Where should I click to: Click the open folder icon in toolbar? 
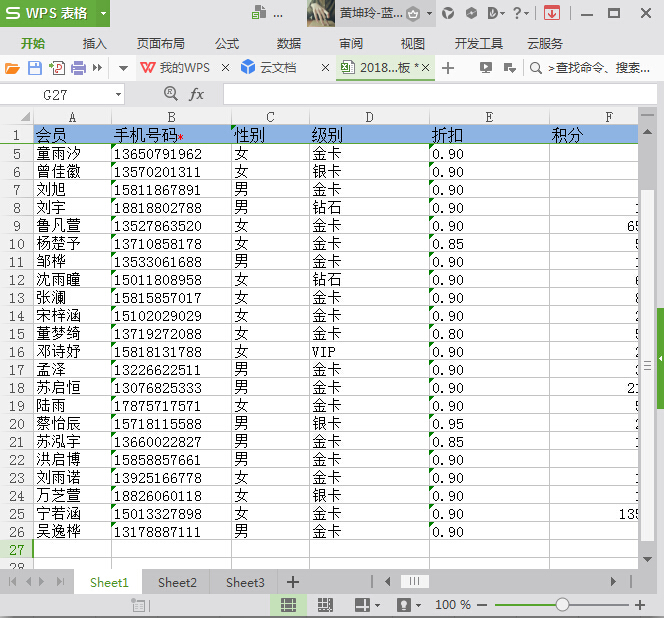(12, 68)
